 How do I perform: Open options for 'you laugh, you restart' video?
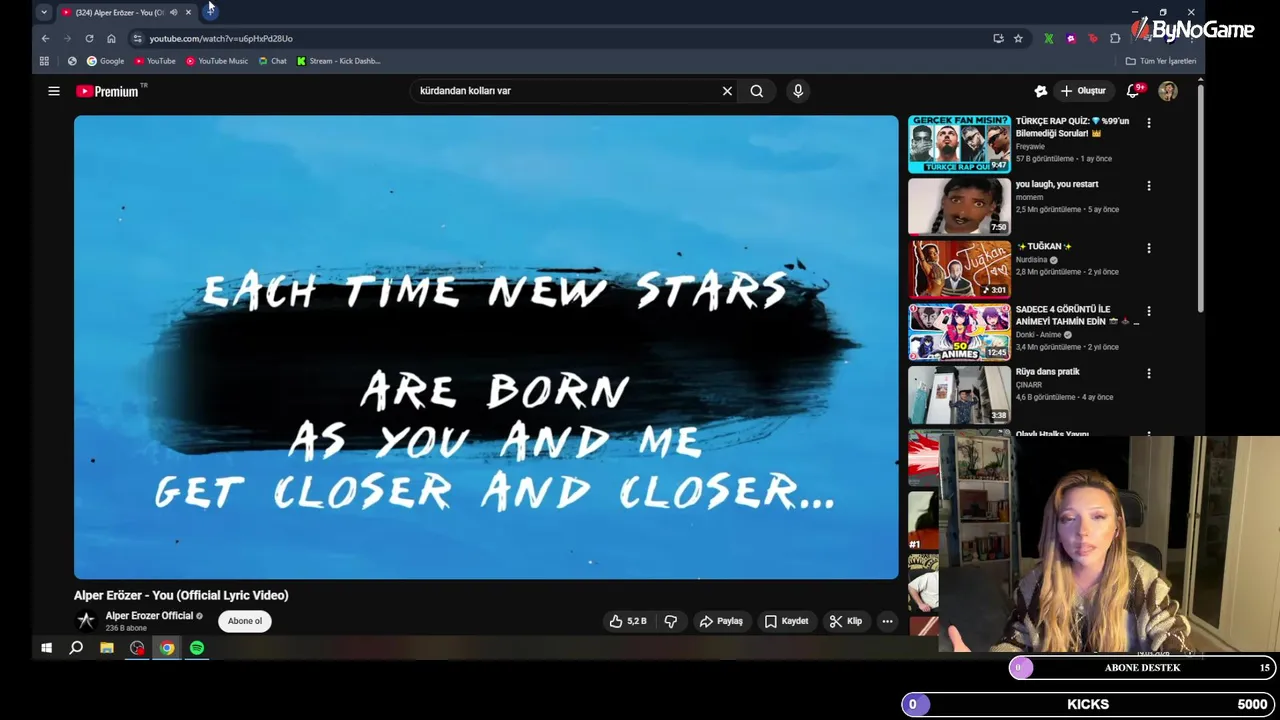(1148, 186)
